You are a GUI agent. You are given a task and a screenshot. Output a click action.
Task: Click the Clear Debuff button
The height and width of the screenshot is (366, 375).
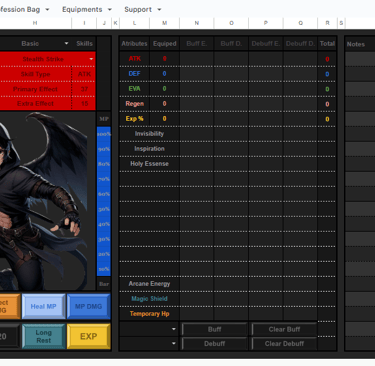pos(284,344)
